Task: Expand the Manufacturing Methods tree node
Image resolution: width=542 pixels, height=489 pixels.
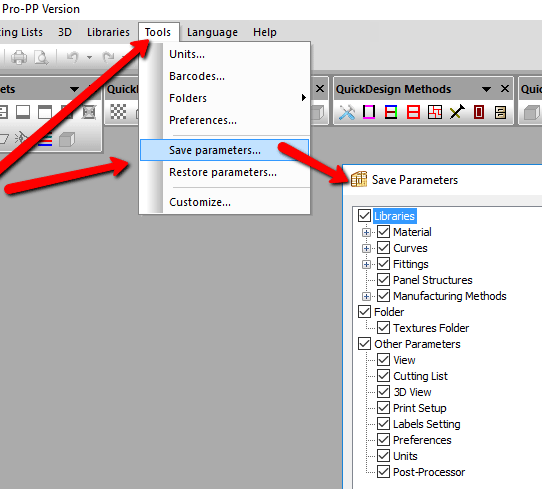Action: [366, 296]
